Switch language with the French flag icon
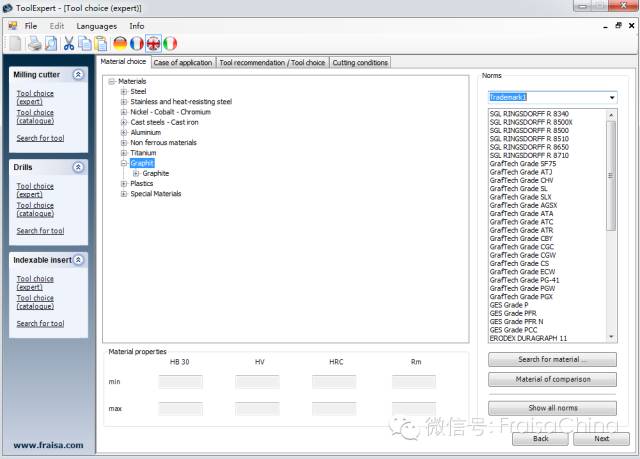 137,43
